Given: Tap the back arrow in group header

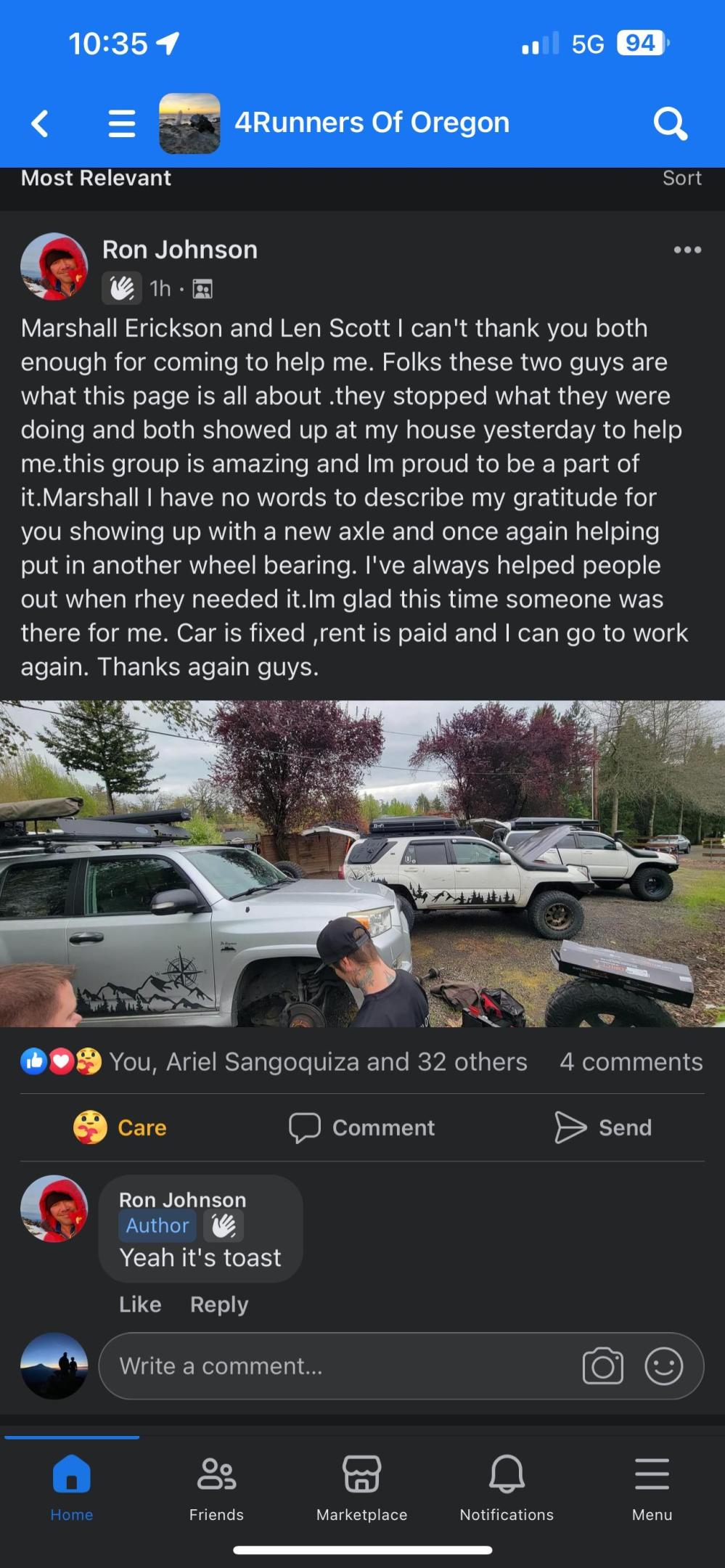Looking at the screenshot, I should [x=41, y=123].
